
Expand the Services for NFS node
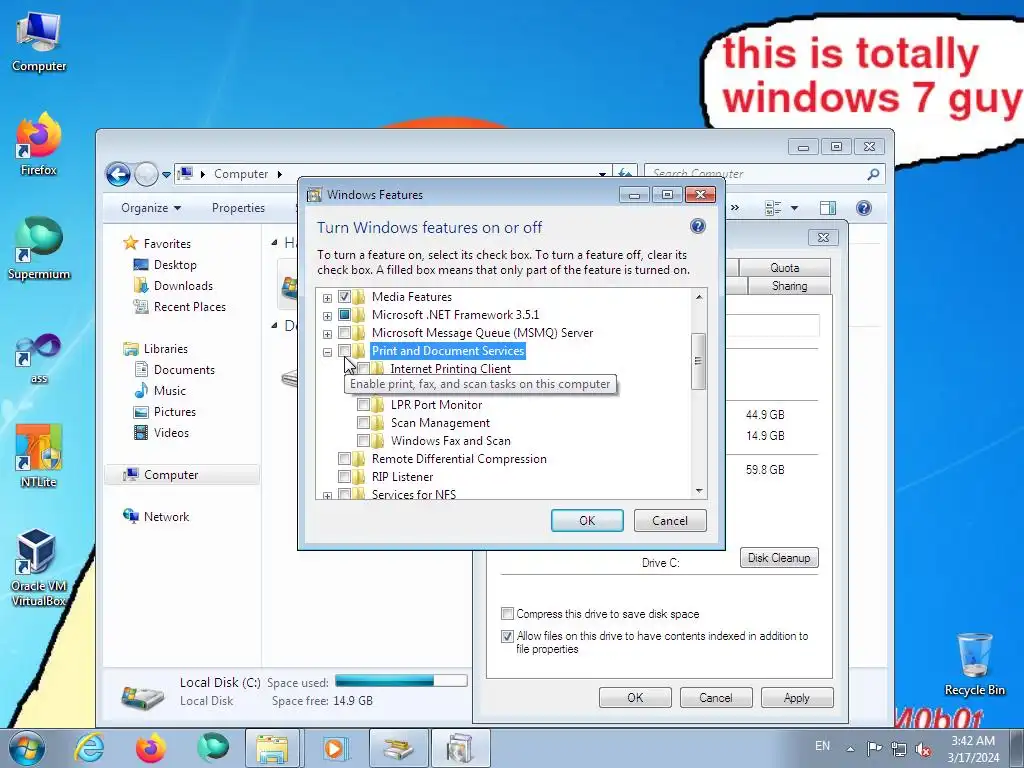click(x=327, y=496)
